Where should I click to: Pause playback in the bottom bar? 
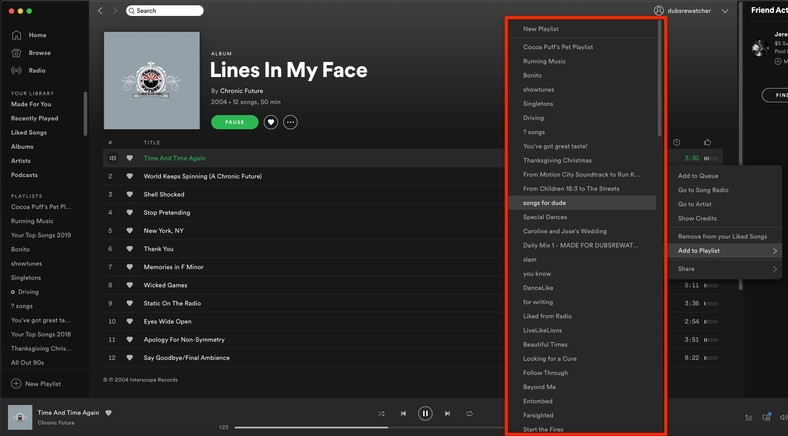coord(425,413)
